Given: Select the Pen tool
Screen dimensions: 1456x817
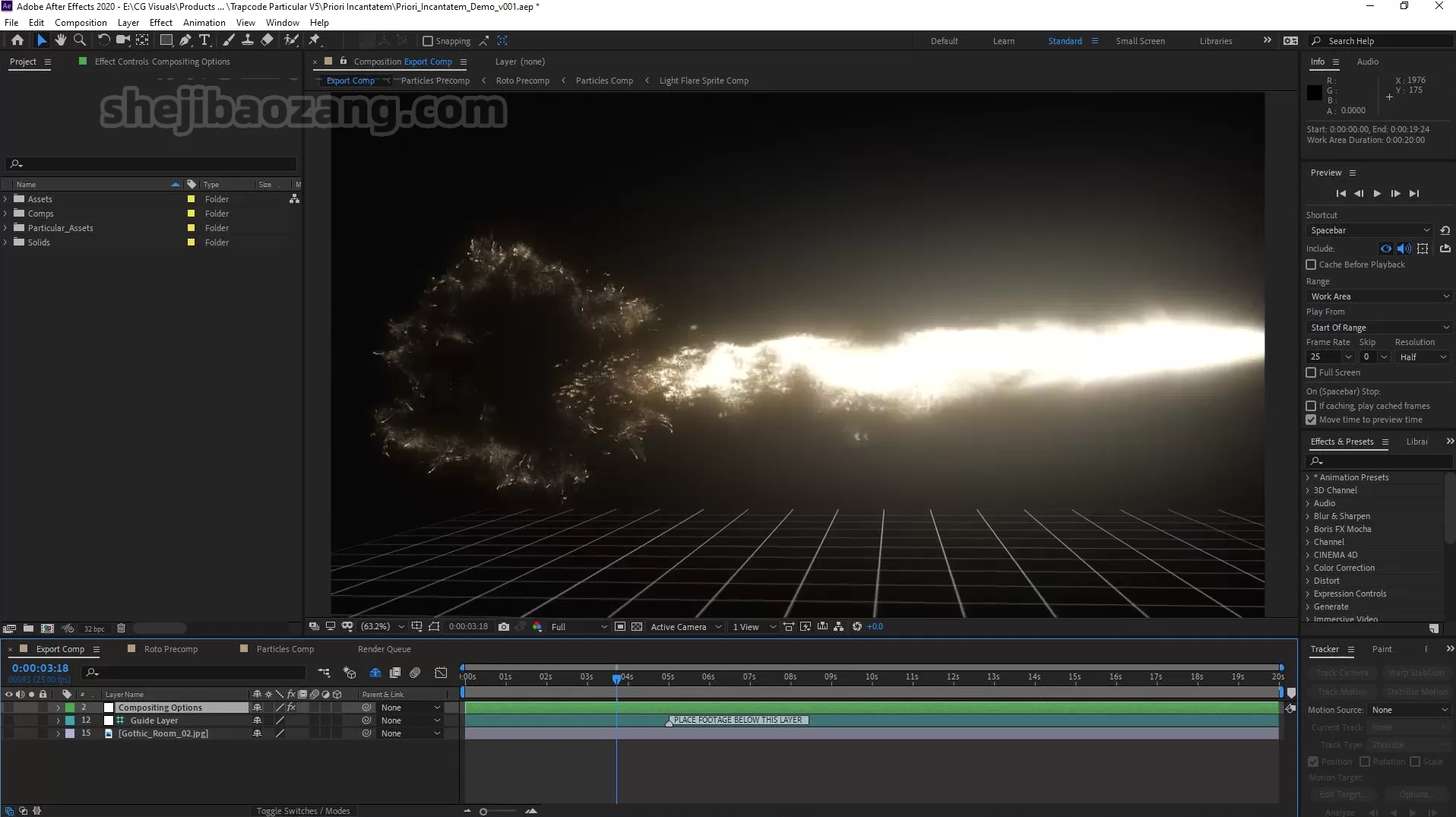Looking at the screenshot, I should 185,40.
